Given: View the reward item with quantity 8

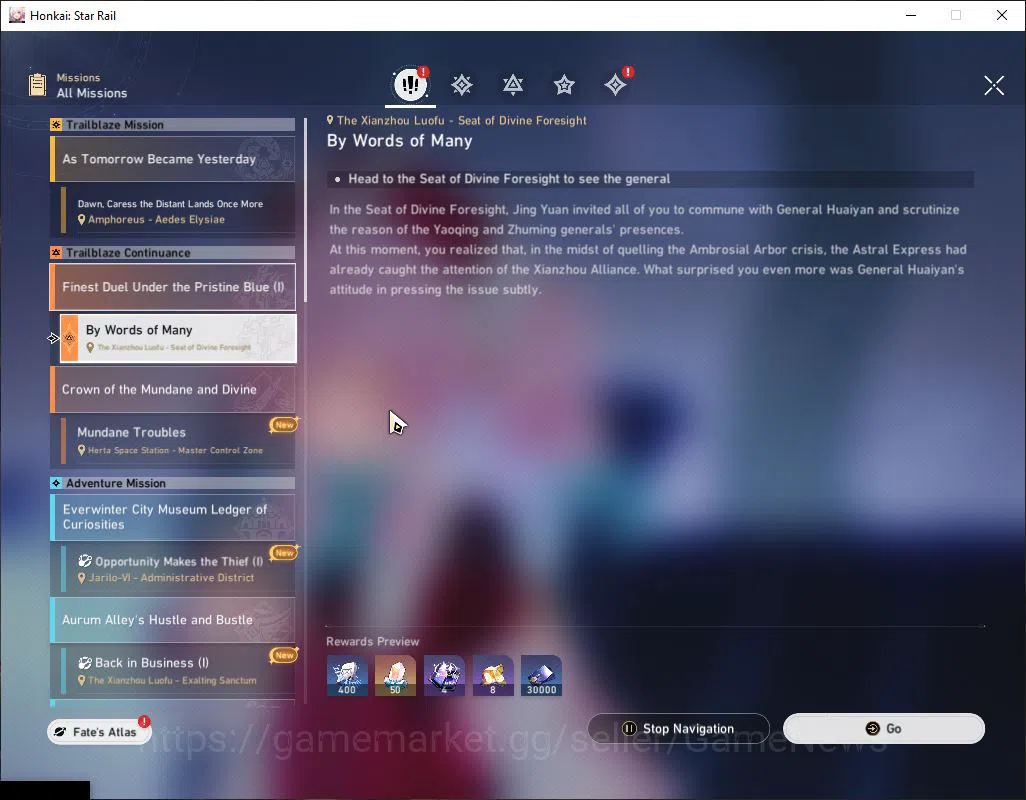Looking at the screenshot, I should [x=493, y=676].
